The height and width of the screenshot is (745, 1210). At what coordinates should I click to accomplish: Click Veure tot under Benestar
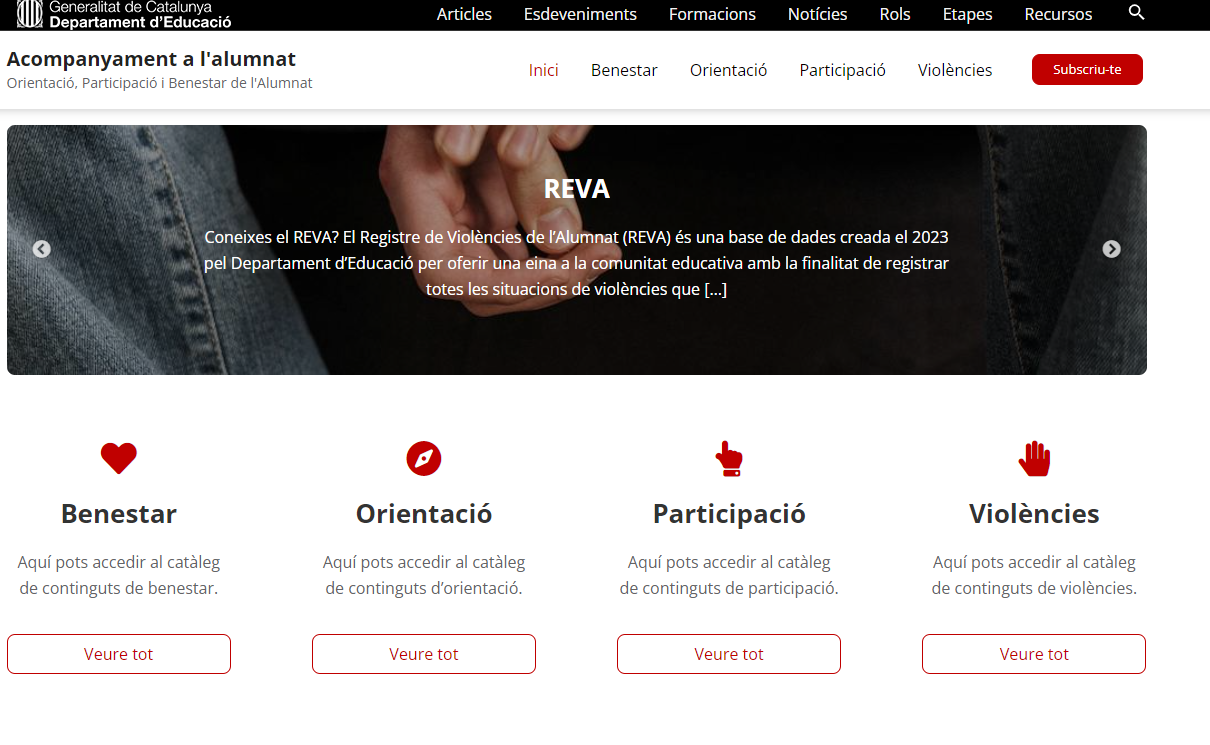(x=119, y=654)
